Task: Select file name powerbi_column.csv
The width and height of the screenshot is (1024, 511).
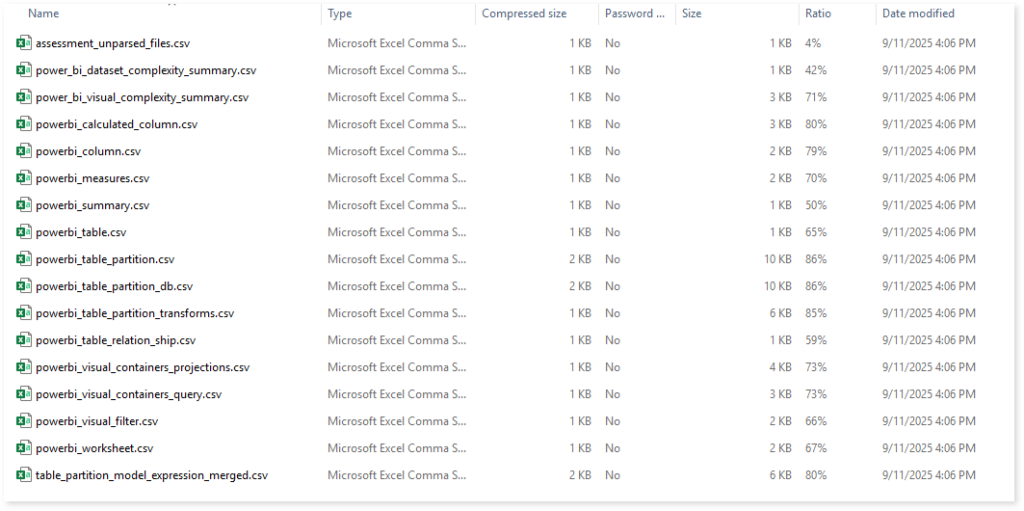Action: 88,151
